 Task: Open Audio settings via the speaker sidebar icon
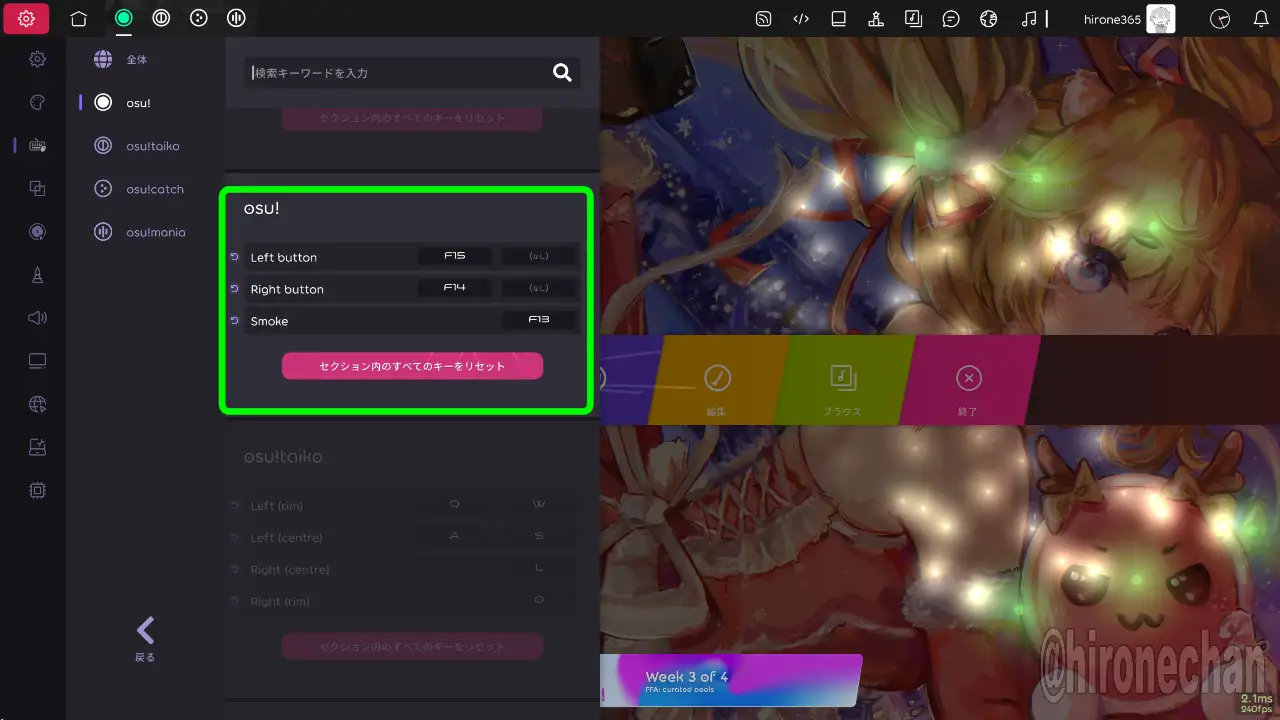pos(37,318)
